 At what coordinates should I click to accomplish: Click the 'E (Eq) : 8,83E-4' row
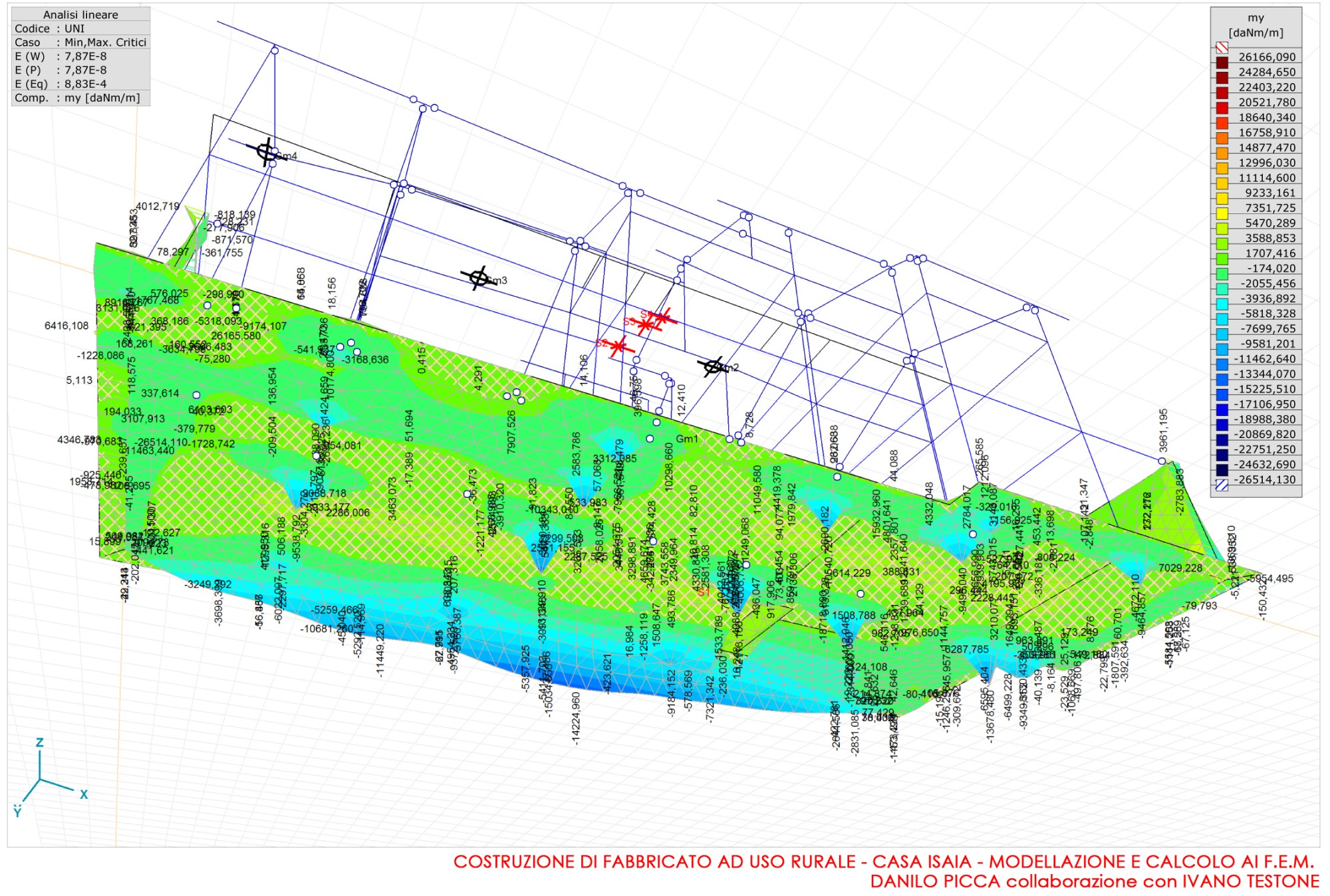[80, 84]
